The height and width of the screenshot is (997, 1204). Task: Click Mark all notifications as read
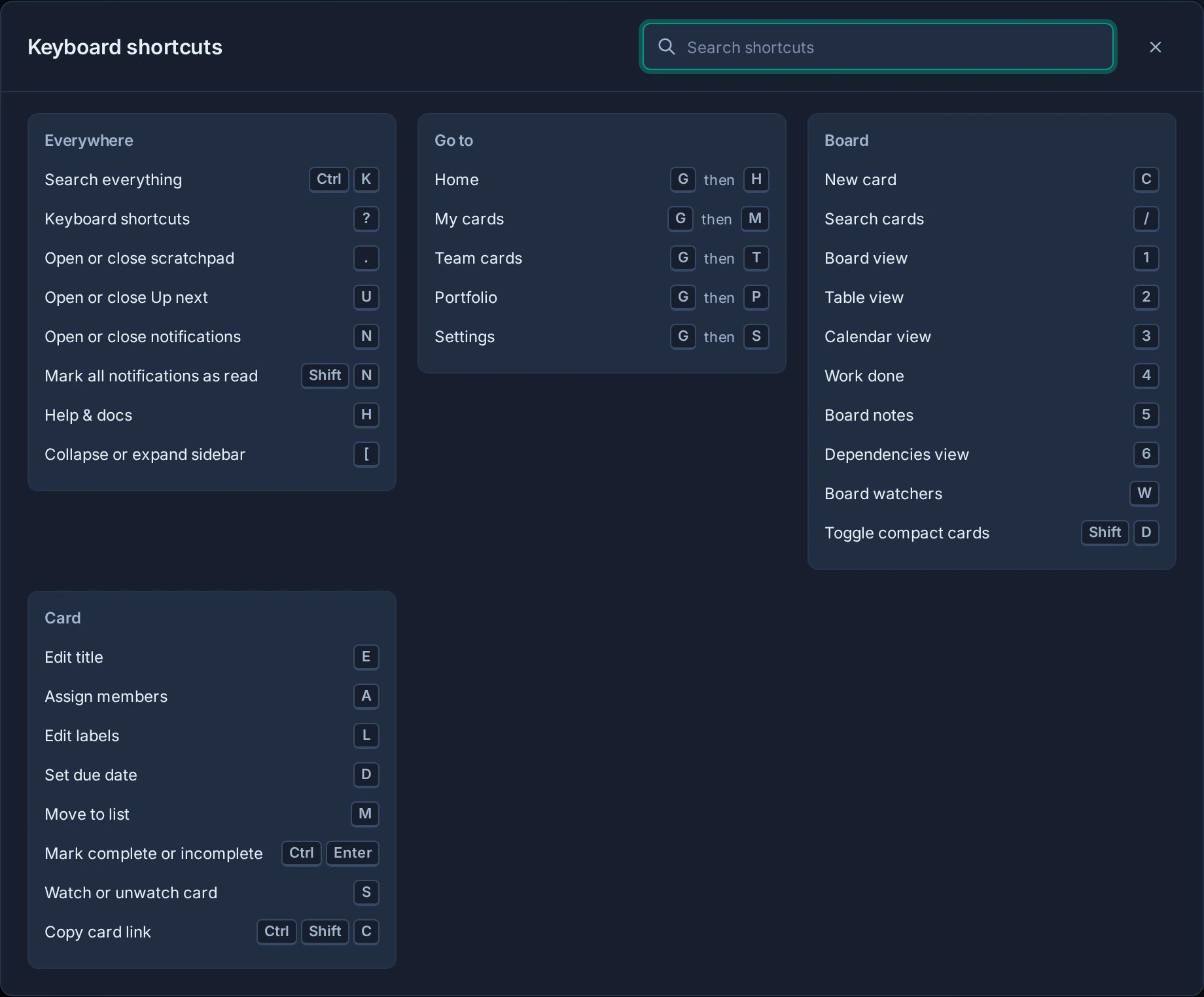point(151,376)
